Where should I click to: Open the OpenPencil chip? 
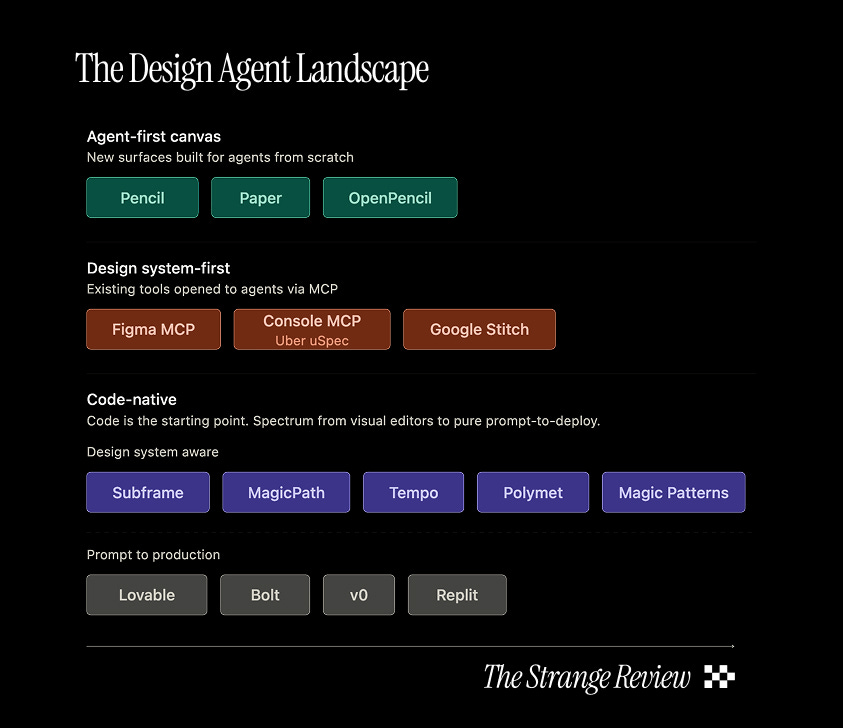pyautogui.click(x=390, y=197)
